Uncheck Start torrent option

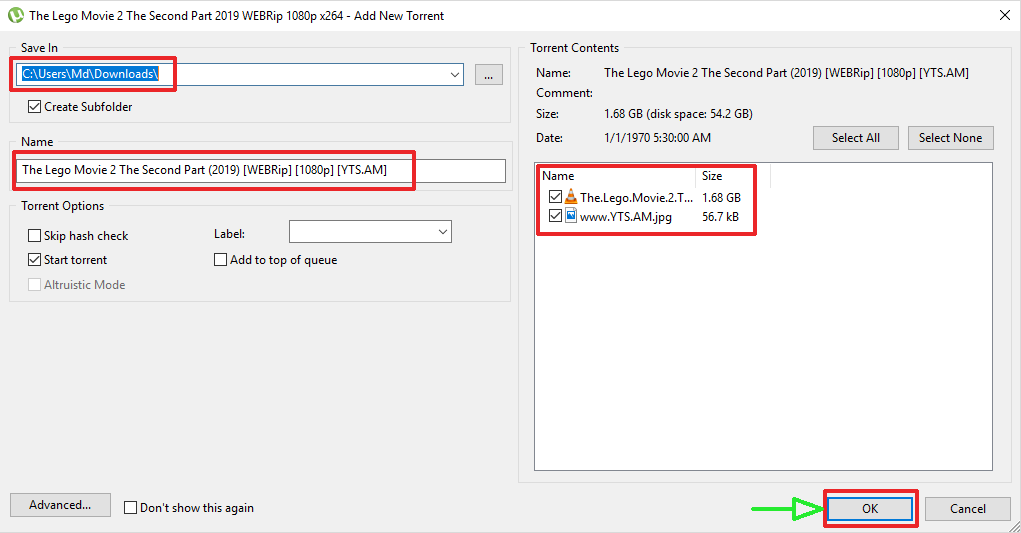click(x=35, y=260)
